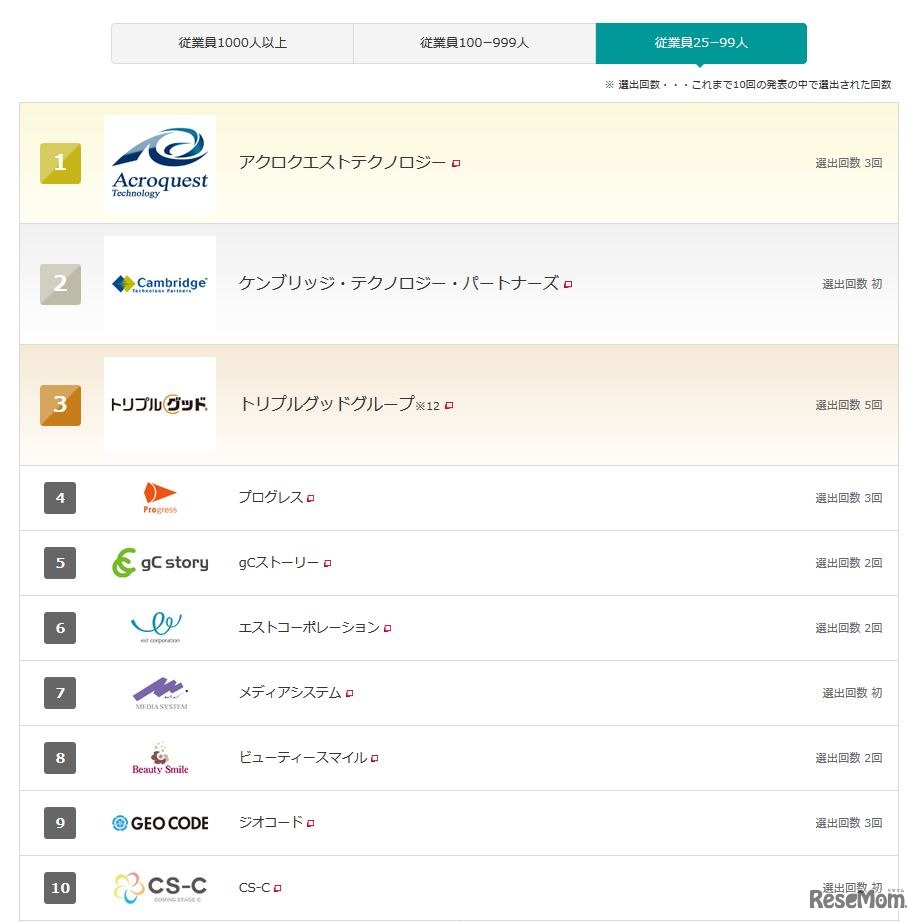Click the rank 1 badge
920x922 pixels.
60,162
